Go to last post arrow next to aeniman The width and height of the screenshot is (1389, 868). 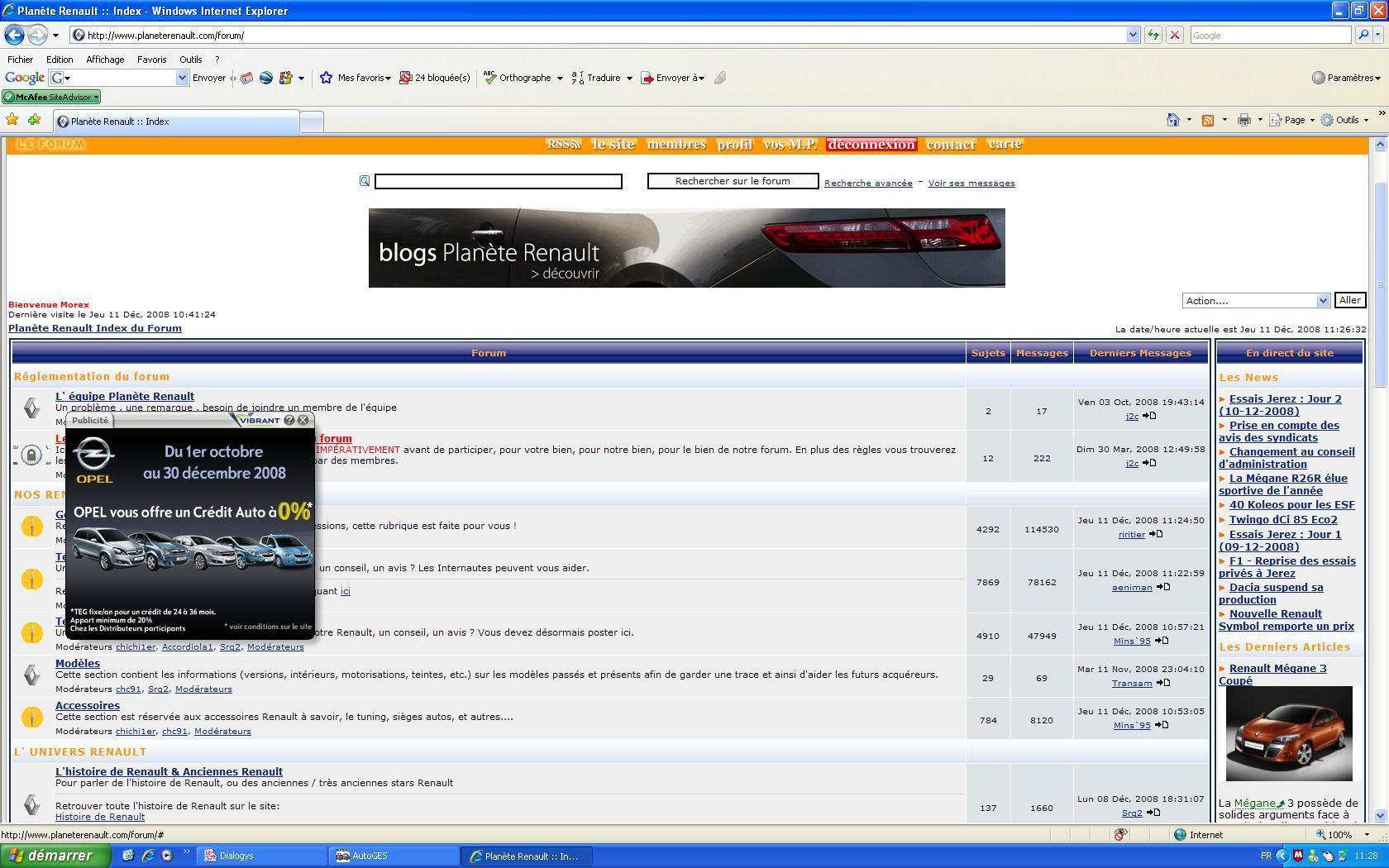click(1162, 587)
